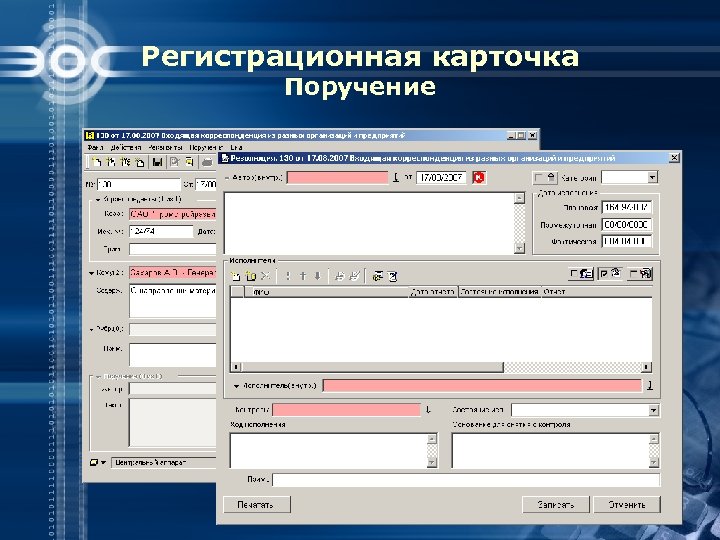The image size is (720, 540).
Task: Click the performers table horizontal scrollbar
Action: pyautogui.click(x=441, y=367)
